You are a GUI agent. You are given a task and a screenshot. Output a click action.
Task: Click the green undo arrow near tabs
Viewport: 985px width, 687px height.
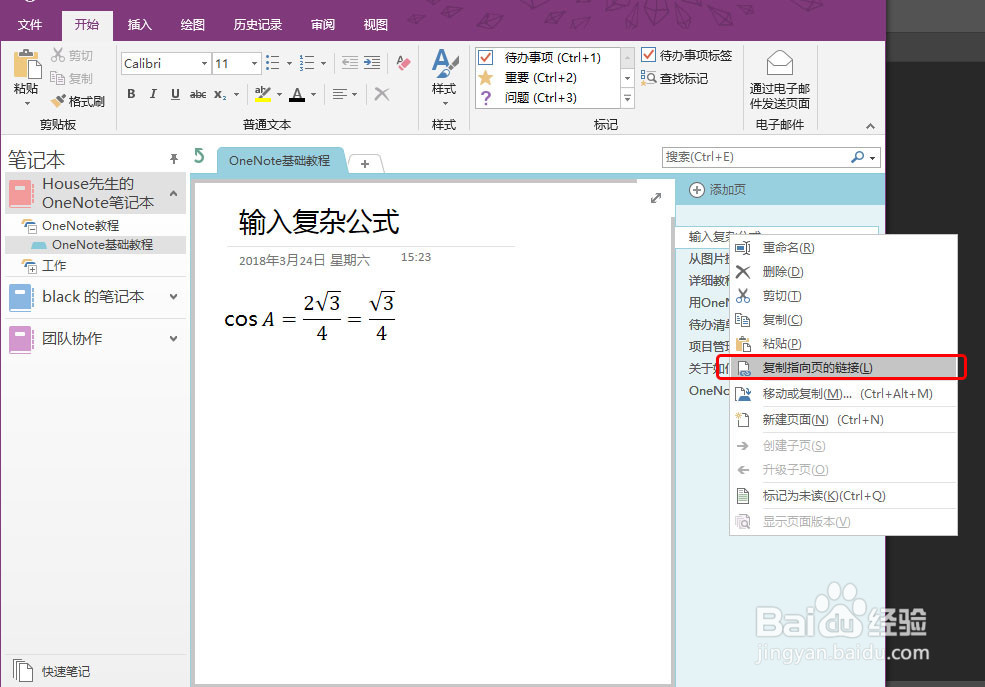point(199,155)
